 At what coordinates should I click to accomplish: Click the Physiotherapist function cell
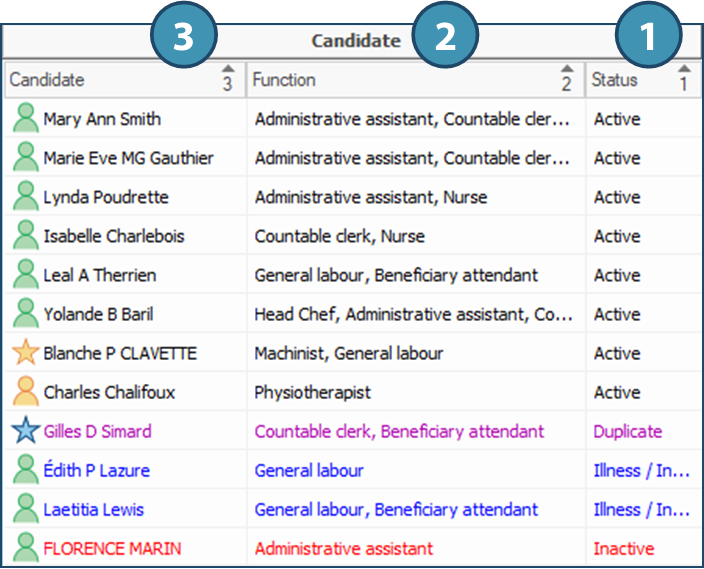(313, 392)
